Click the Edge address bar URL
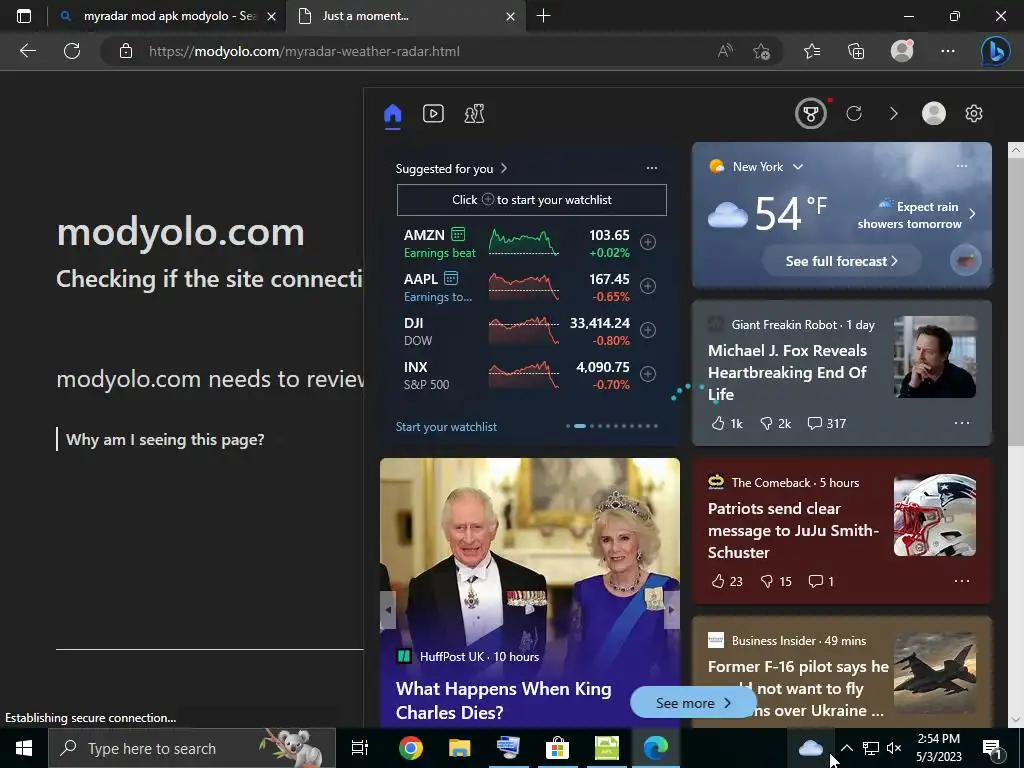This screenshot has width=1024, height=768. coord(304,52)
